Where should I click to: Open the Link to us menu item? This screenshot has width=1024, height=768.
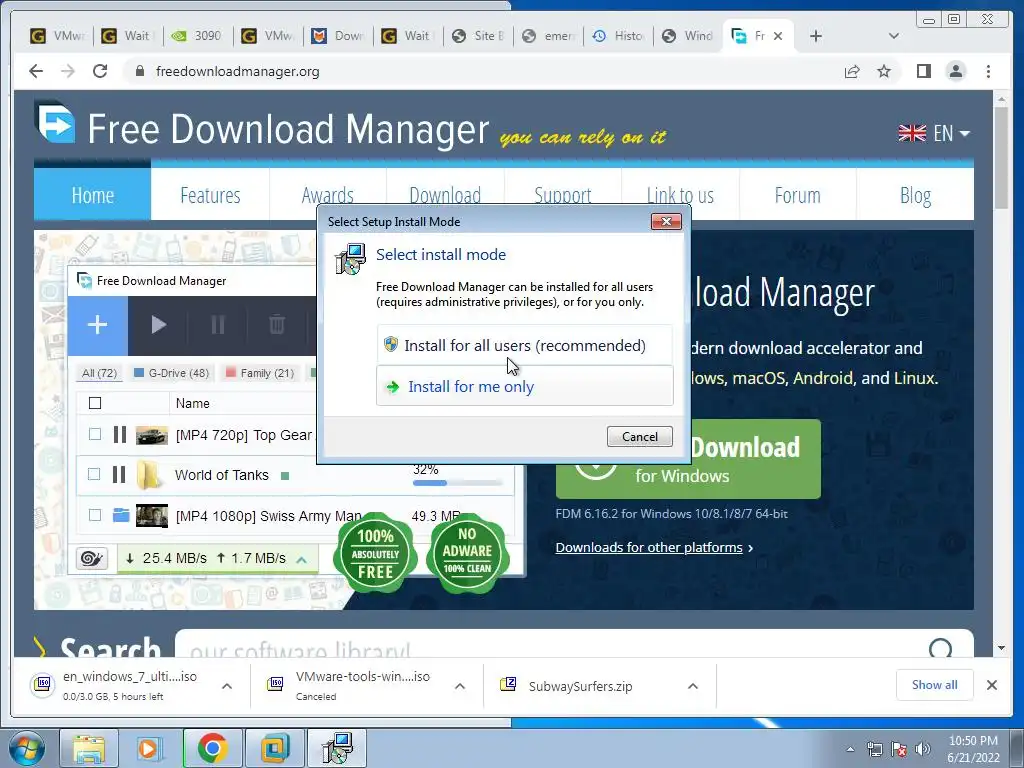point(680,195)
